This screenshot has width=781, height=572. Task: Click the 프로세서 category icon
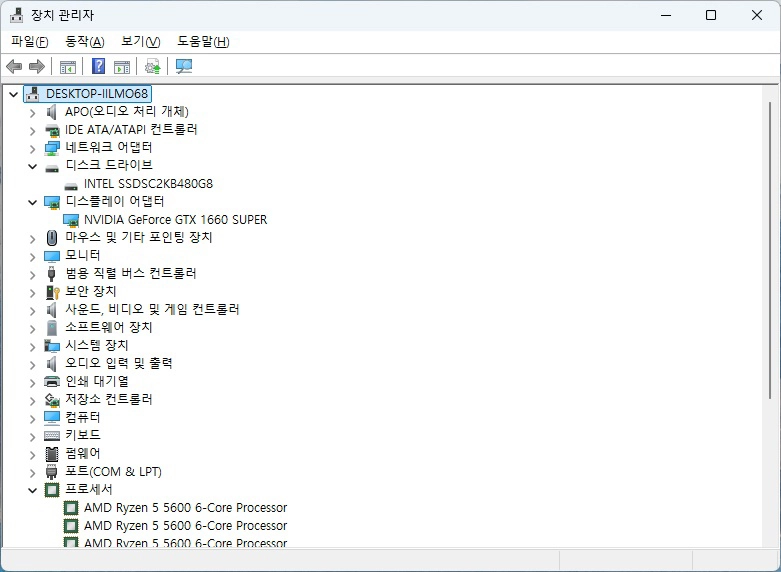coord(52,490)
